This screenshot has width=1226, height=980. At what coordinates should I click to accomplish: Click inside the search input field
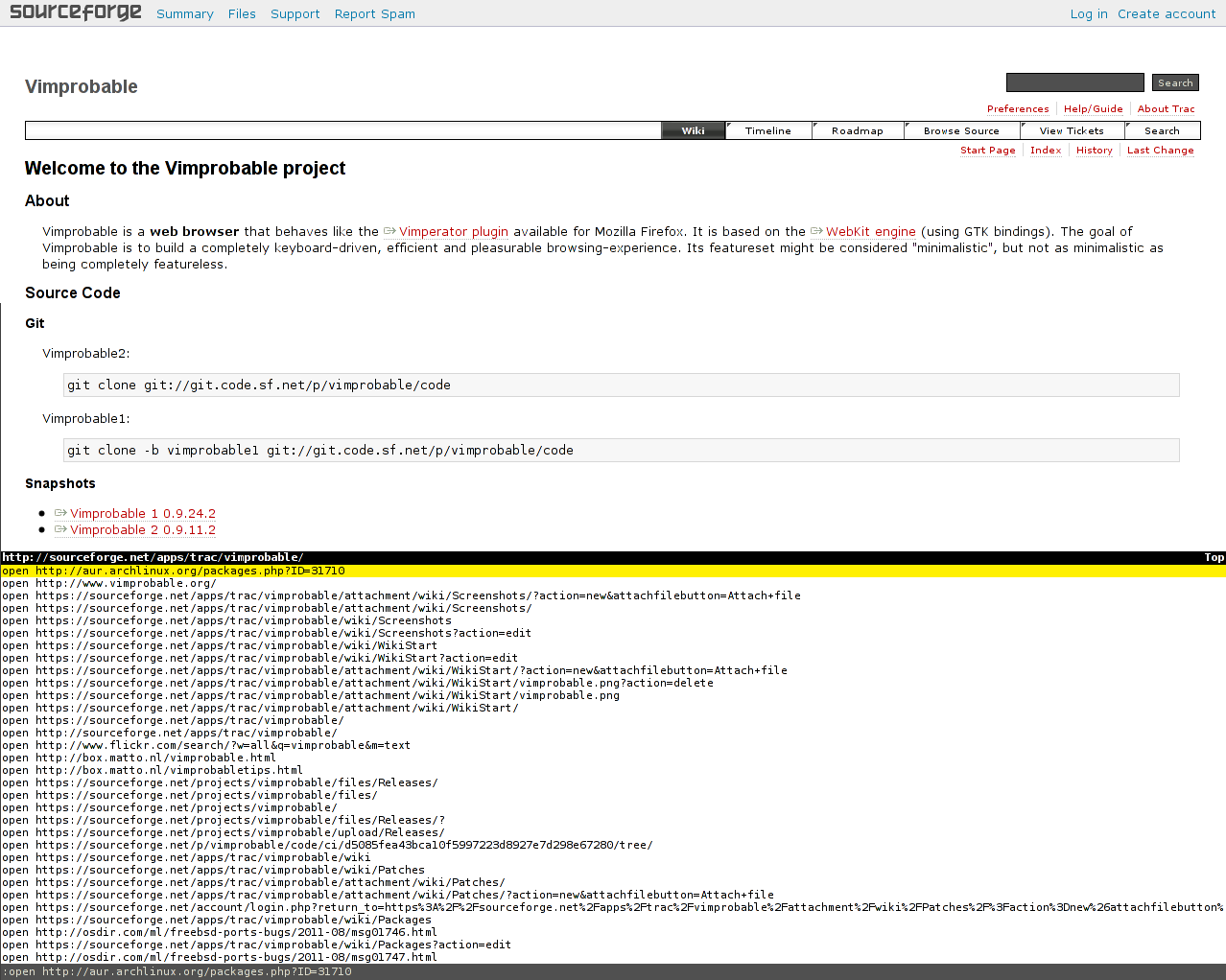[x=1074, y=82]
